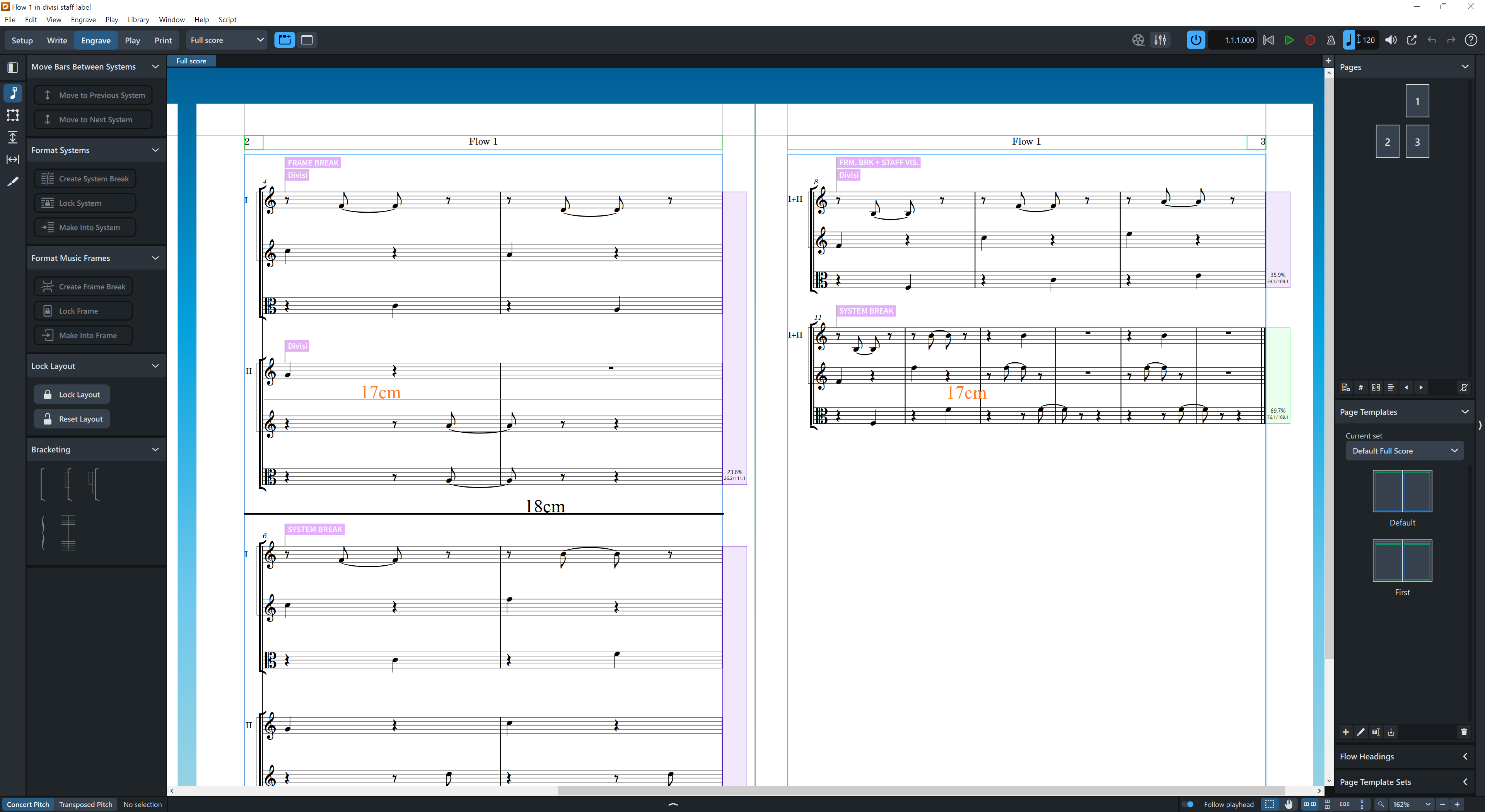1485x812 pixels.
Task: Toggle the Activate Project power button
Action: (x=1196, y=40)
